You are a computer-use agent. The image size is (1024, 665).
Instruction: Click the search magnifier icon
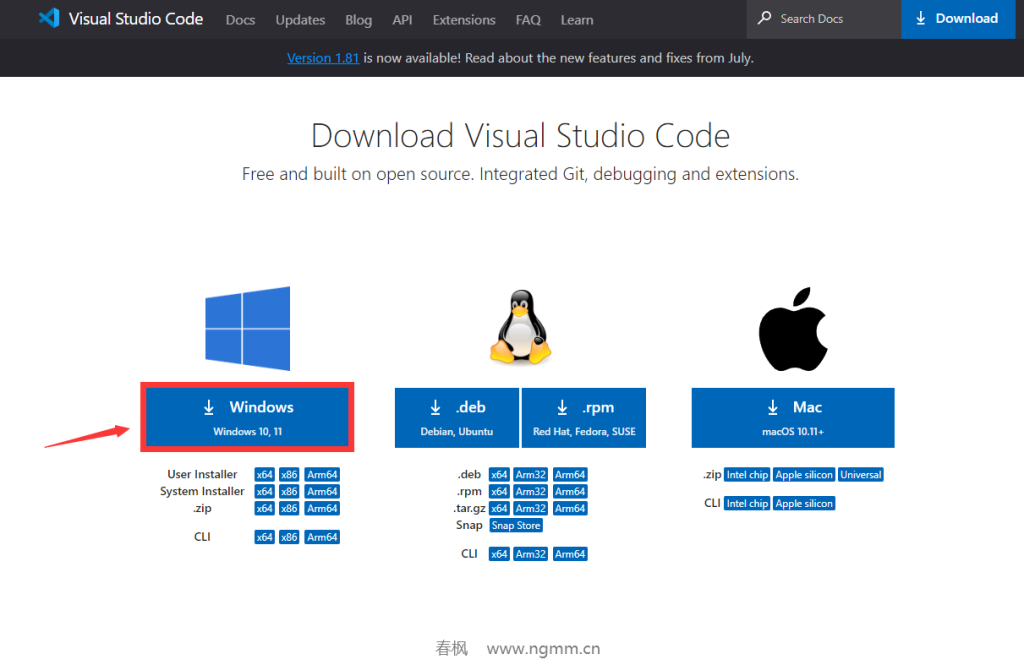click(x=764, y=18)
